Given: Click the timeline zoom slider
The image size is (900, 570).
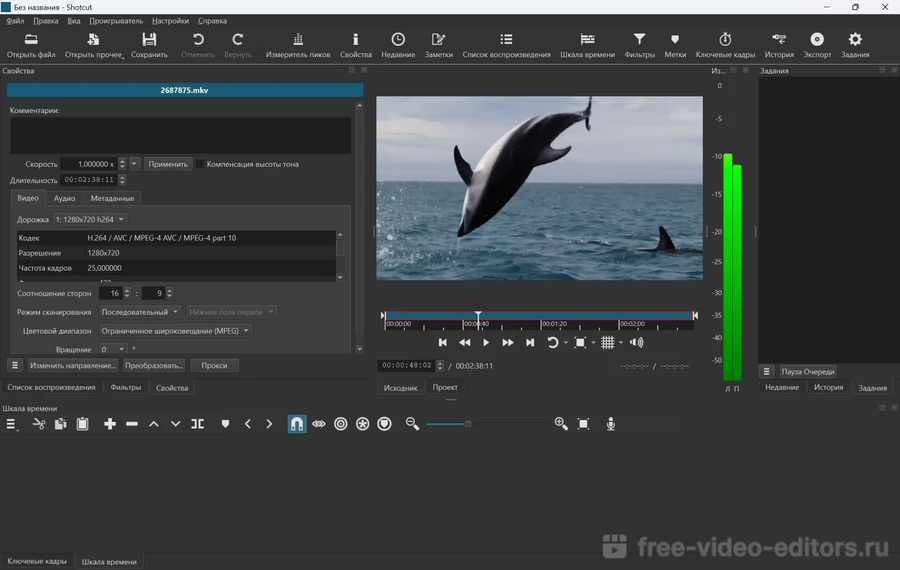Looking at the screenshot, I should click(x=468, y=424).
